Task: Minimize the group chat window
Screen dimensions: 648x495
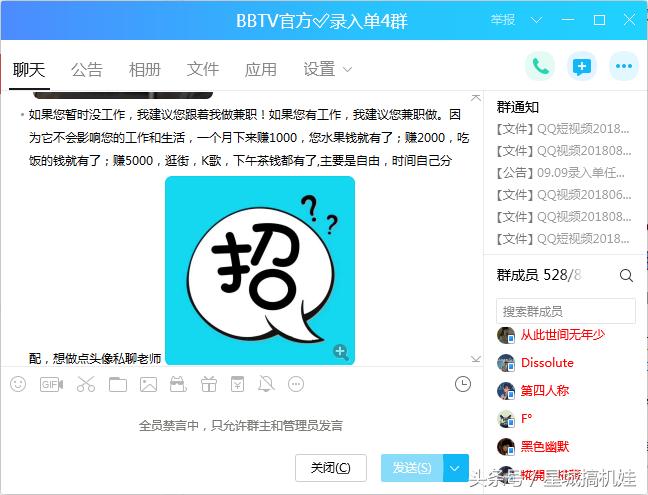Action: click(568, 20)
